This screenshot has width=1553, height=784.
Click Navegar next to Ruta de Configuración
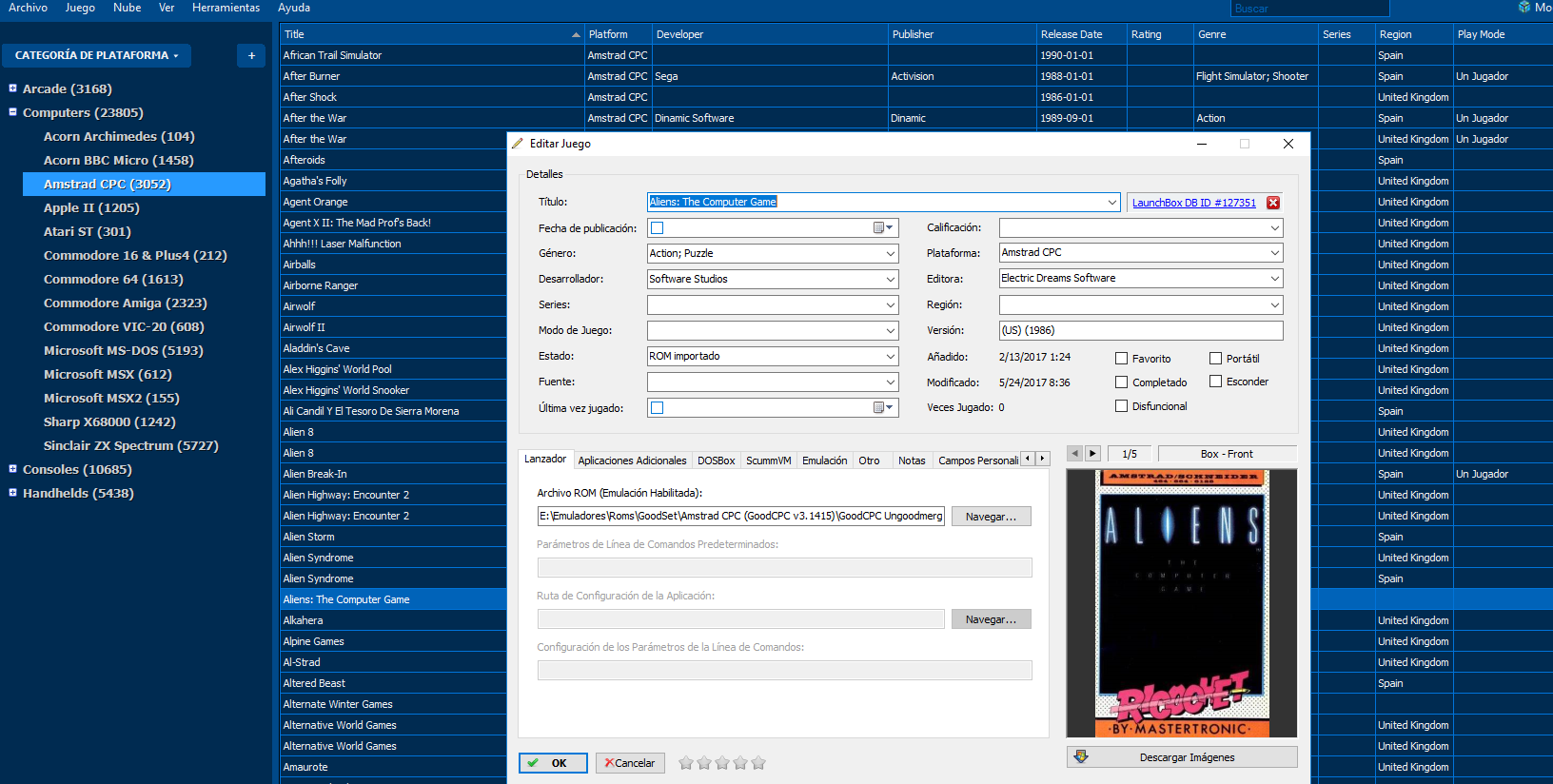pos(991,619)
